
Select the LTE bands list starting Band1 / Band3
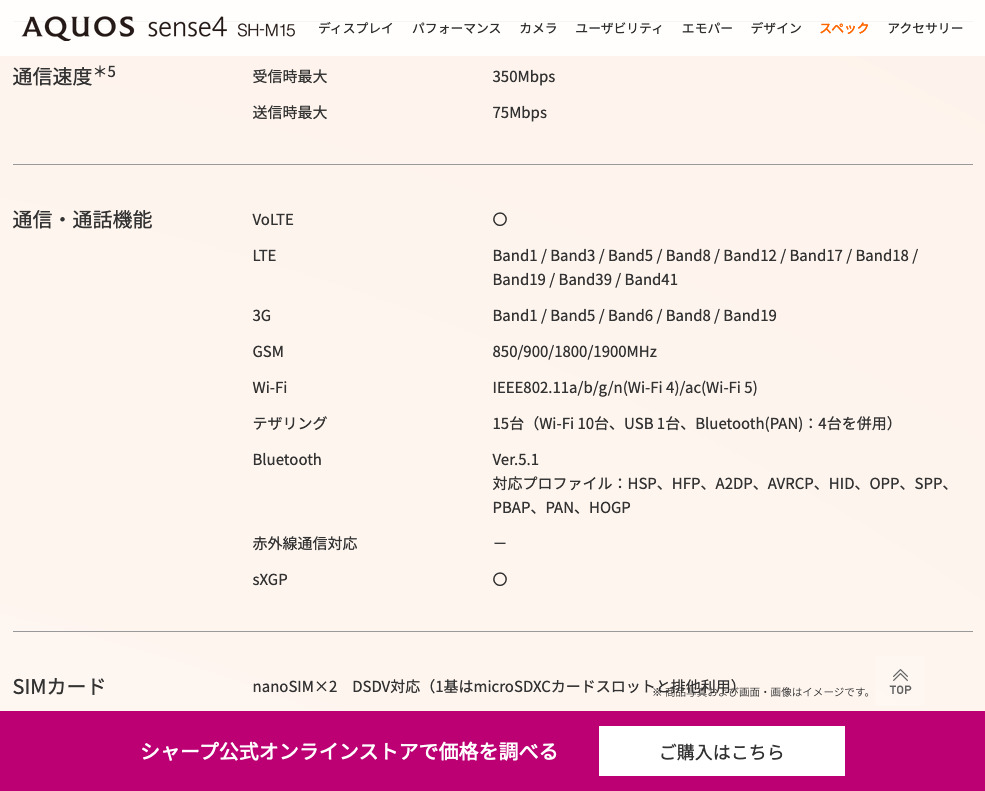(x=705, y=268)
